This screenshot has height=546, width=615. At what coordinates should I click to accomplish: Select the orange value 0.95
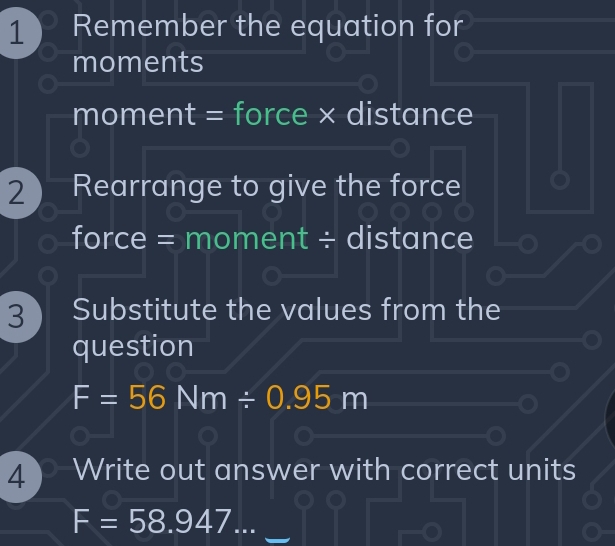click(x=299, y=398)
